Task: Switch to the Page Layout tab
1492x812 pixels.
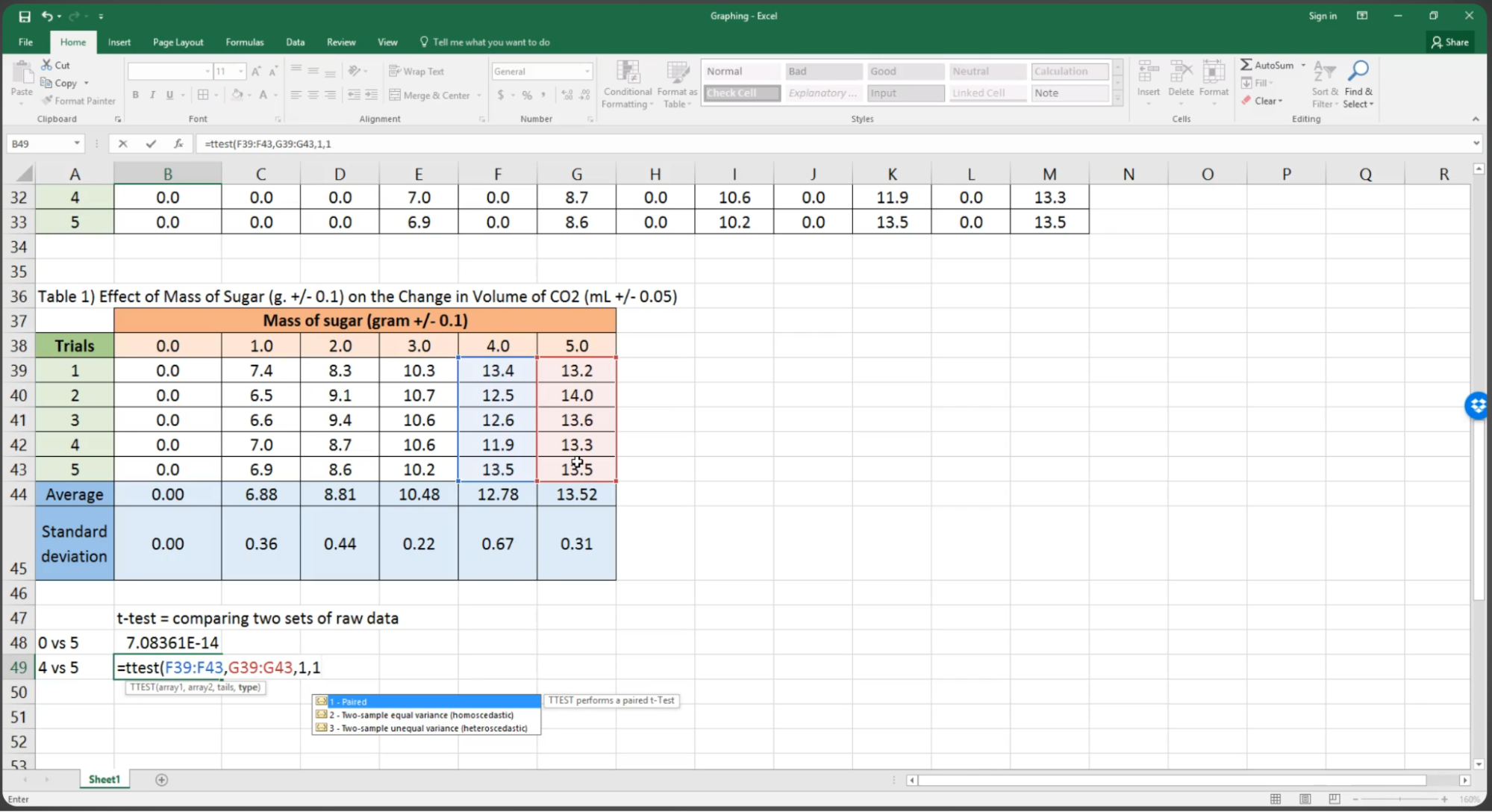Action: pos(178,42)
